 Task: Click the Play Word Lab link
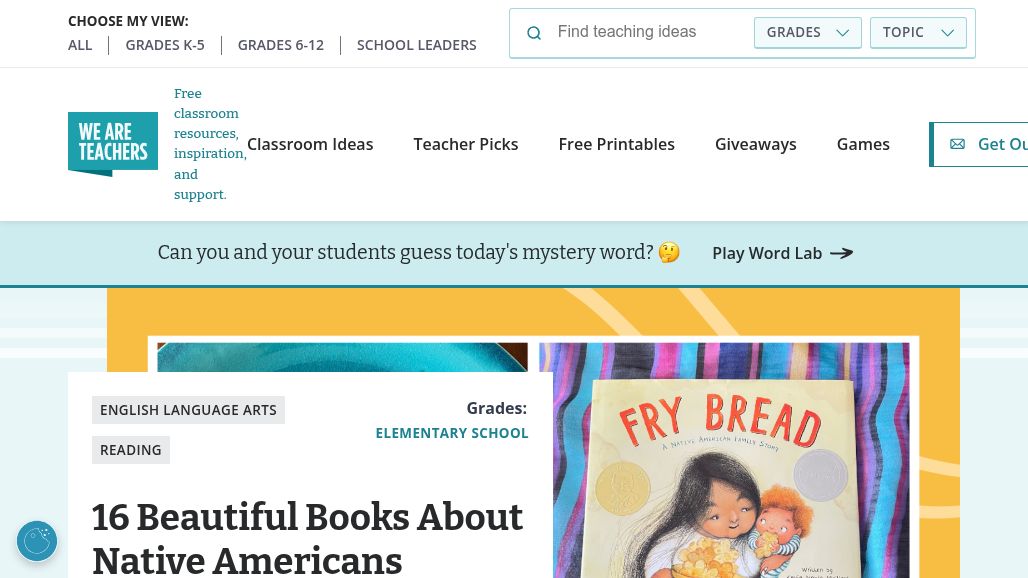tap(783, 253)
